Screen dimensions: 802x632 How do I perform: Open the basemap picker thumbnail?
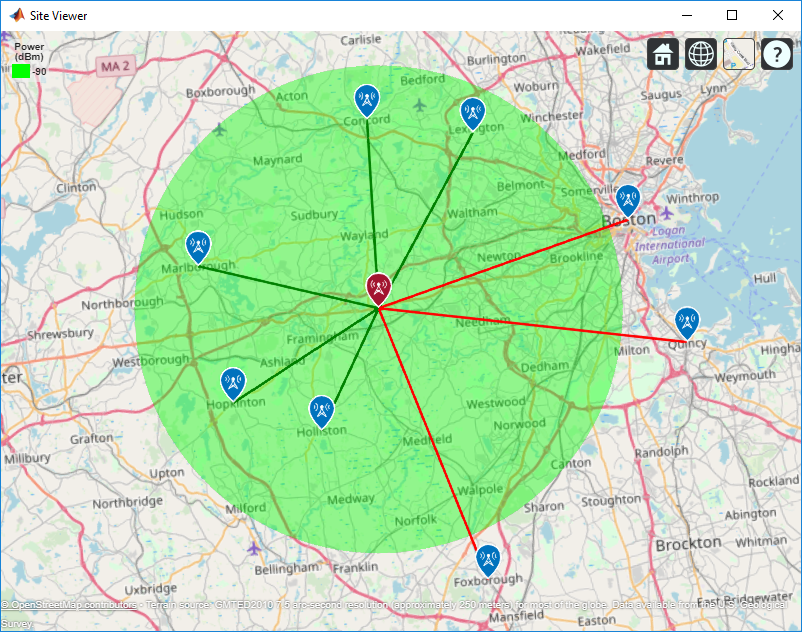tap(739, 54)
